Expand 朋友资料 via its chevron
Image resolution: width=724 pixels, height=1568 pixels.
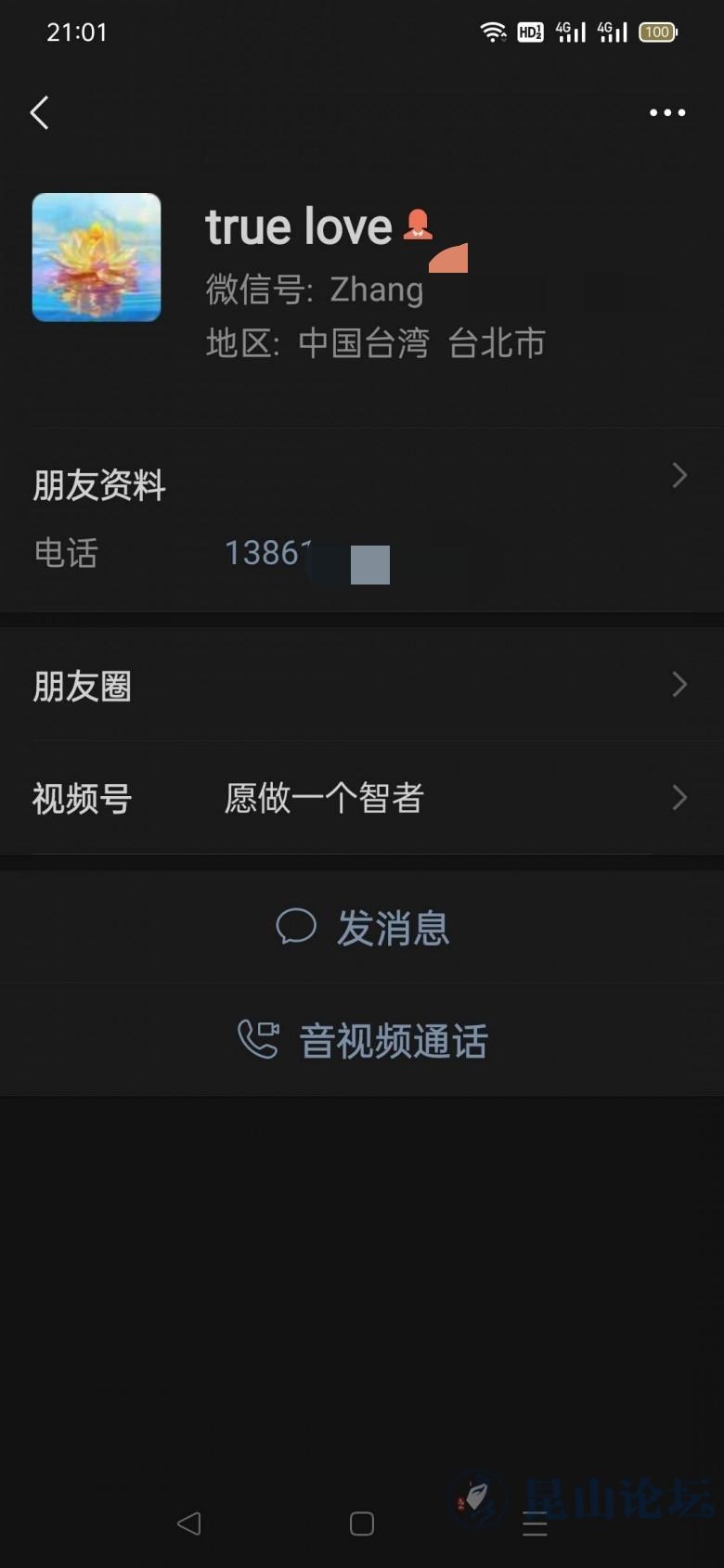coord(679,476)
